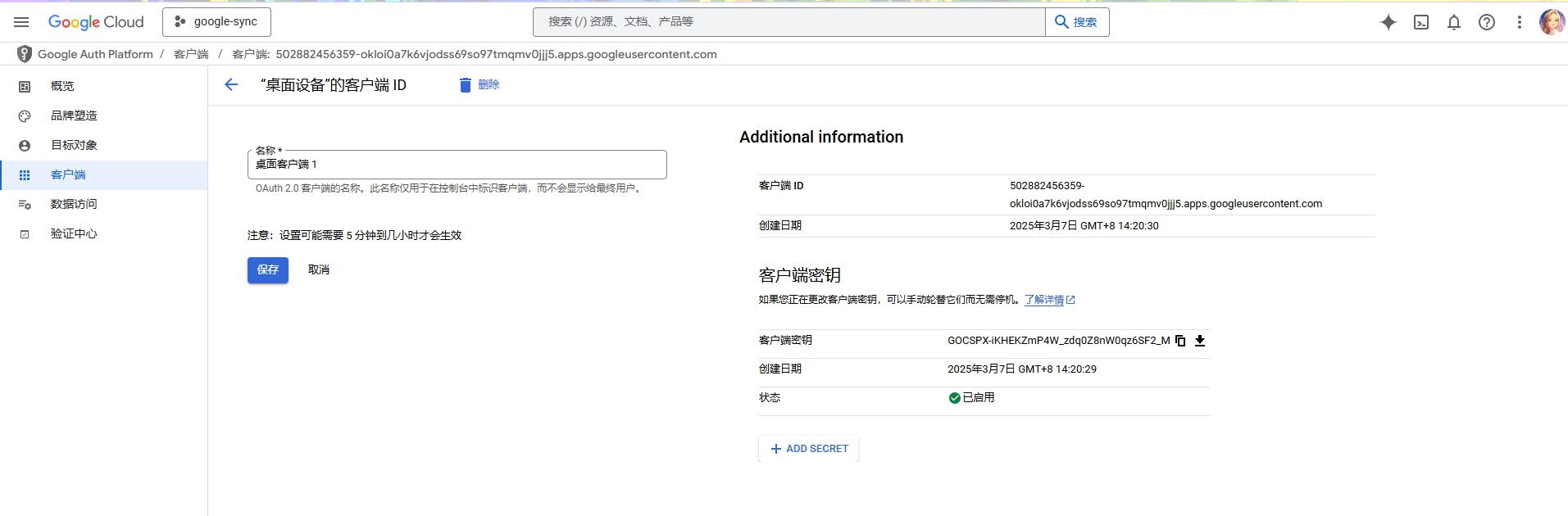Select 客户端 in the sidebar
Screen dimensions: 1568x516
click(x=104, y=174)
